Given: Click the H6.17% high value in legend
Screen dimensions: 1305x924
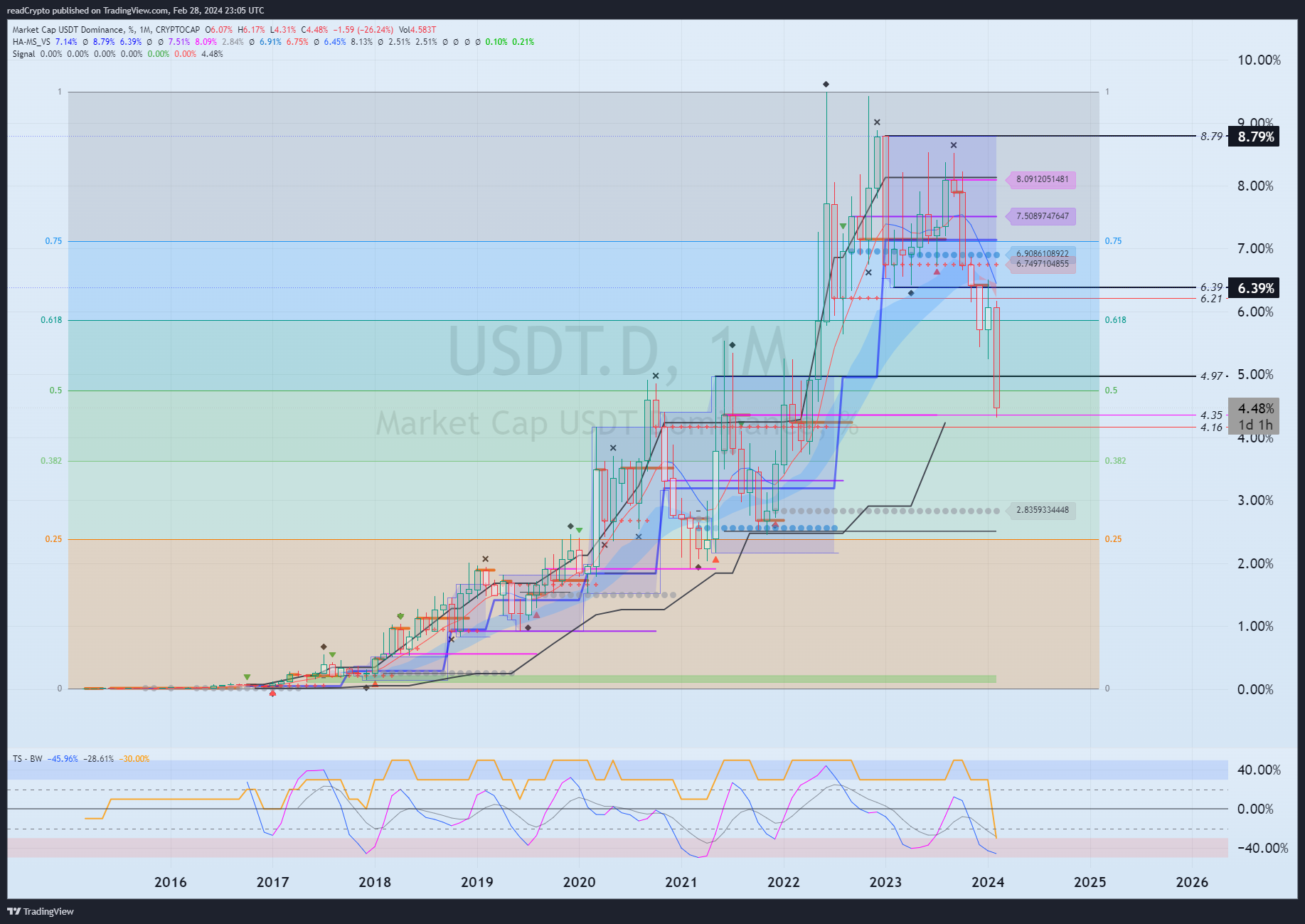Looking at the screenshot, I should (251, 30).
